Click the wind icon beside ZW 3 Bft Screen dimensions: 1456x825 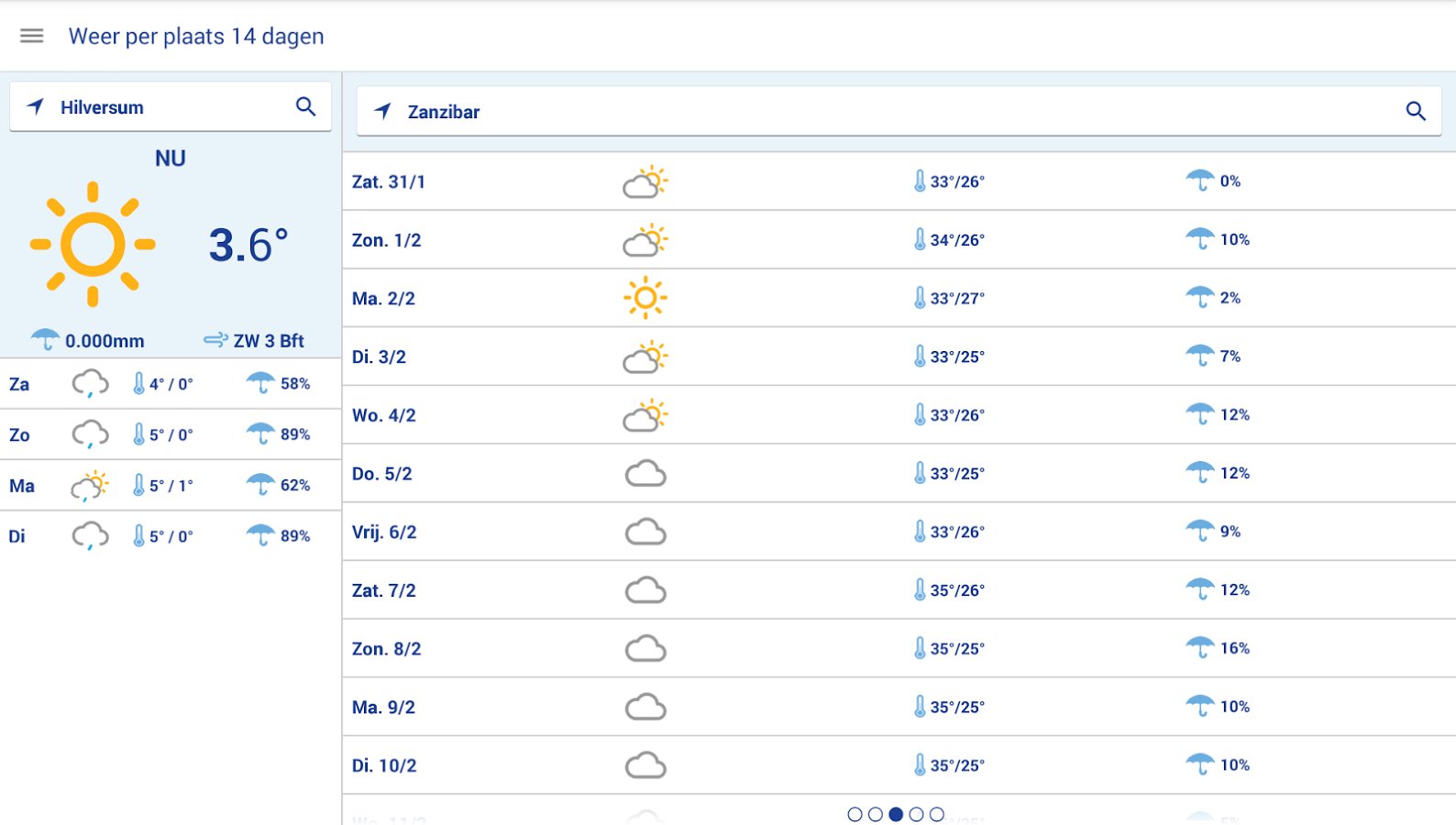215,340
